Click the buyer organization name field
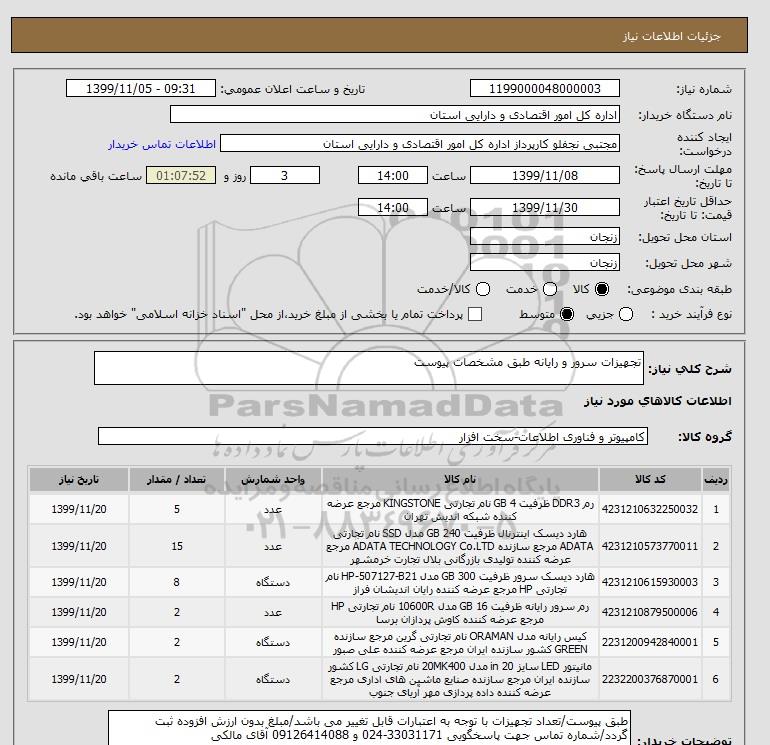Image resolution: width=770 pixels, height=745 pixels. (x=395, y=114)
